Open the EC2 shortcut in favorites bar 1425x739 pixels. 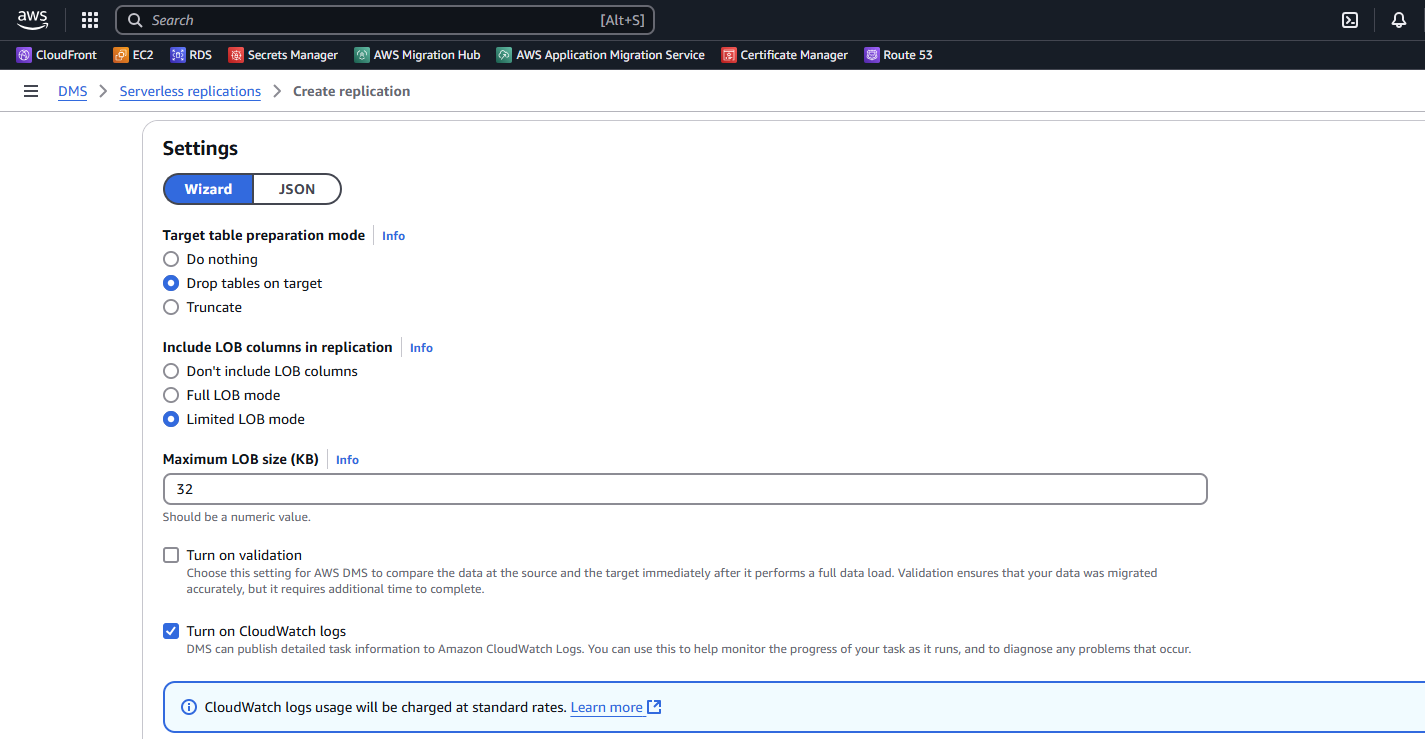(x=133, y=55)
